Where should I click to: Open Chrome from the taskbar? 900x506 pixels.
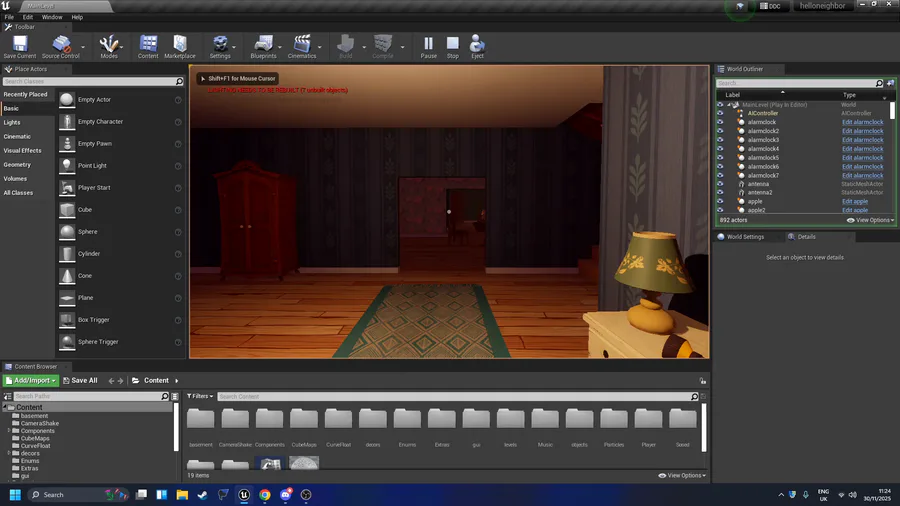[265, 495]
